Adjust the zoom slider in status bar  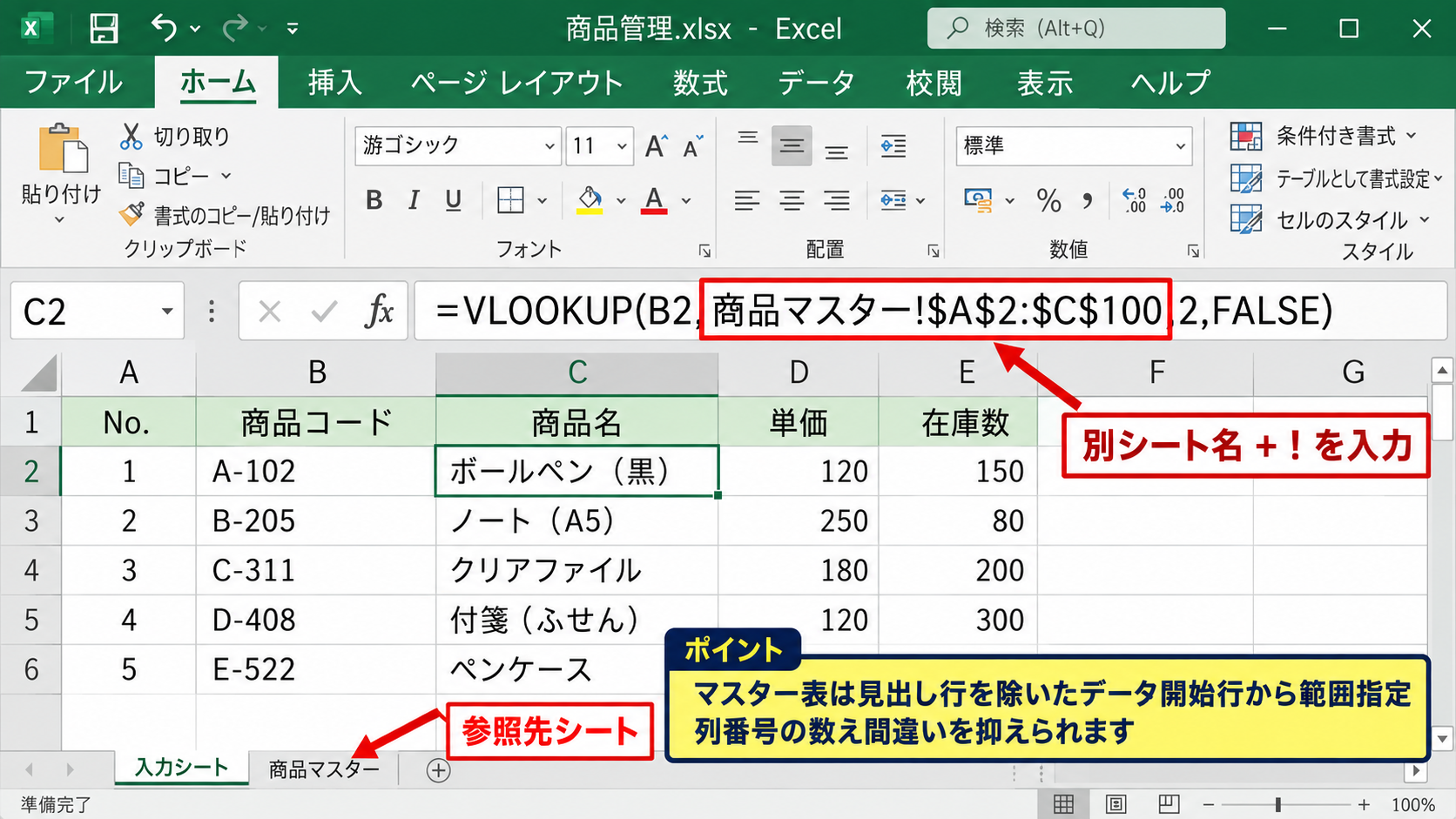[1277, 805]
